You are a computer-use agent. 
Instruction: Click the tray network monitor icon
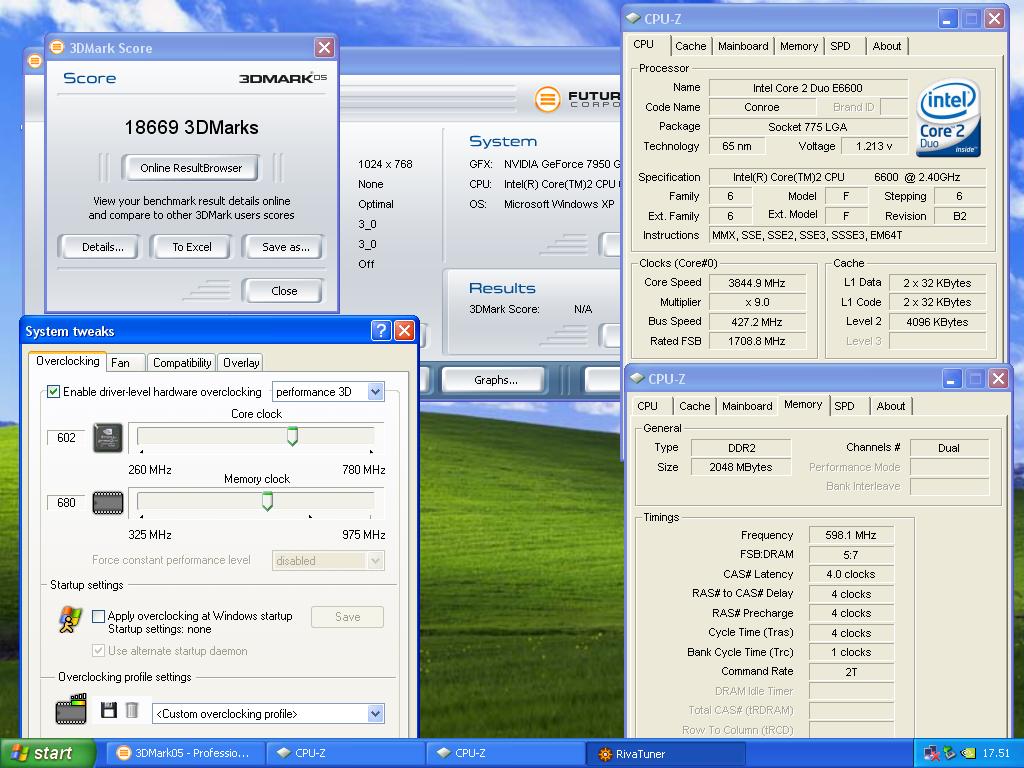pyautogui.click(x=931, y=754)
